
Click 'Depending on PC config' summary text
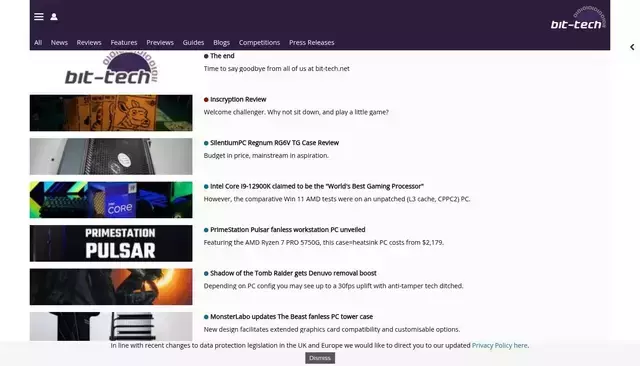[333, 286]
